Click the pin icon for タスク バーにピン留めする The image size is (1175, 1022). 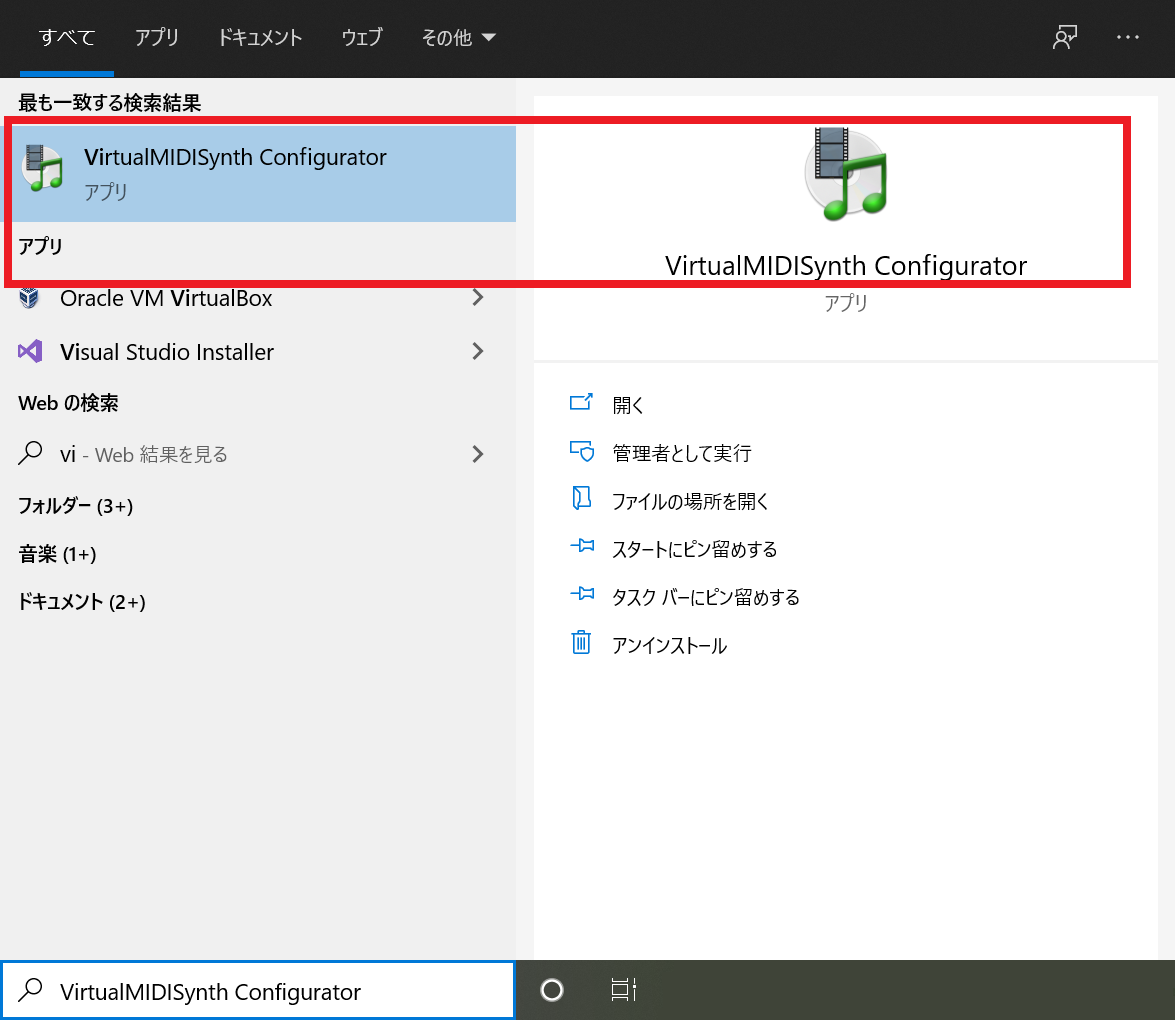(x=582, y=594)
